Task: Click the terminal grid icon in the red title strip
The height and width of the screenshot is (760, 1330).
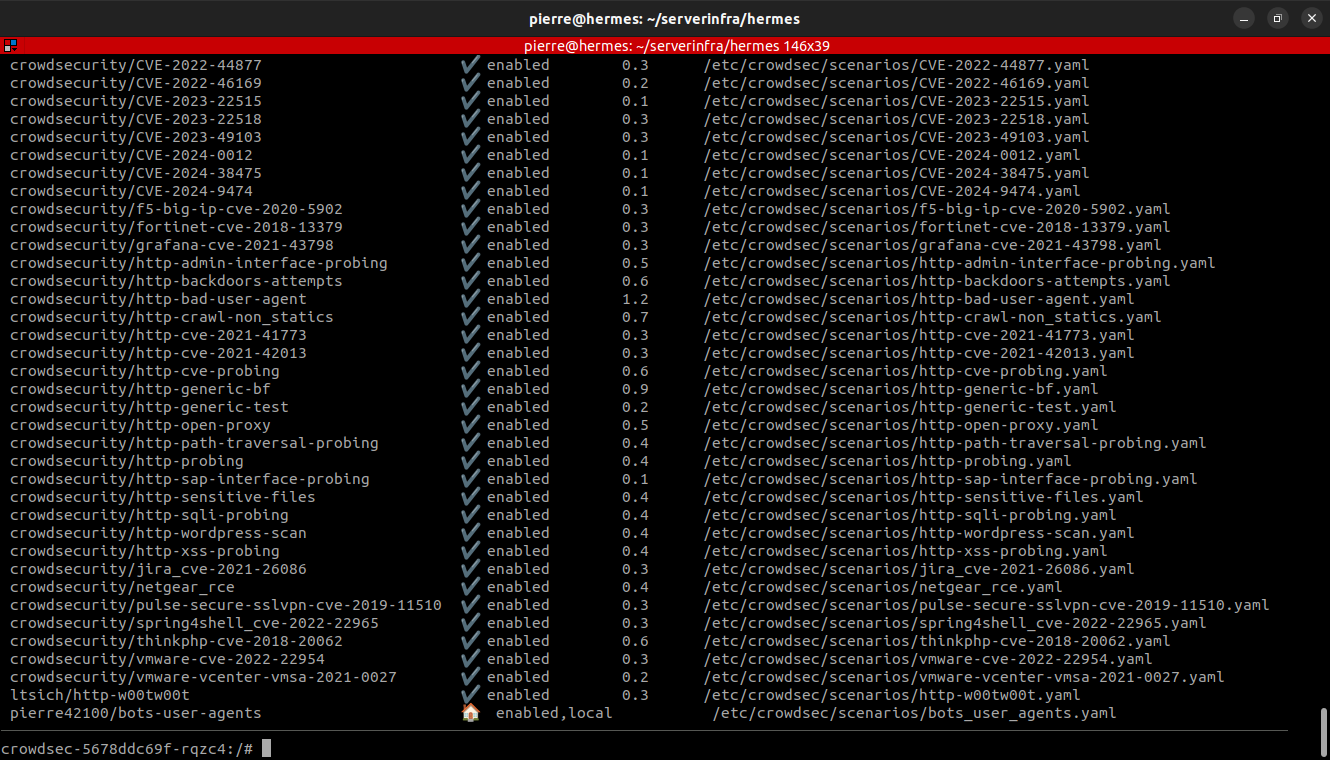Action: [9, 46]
